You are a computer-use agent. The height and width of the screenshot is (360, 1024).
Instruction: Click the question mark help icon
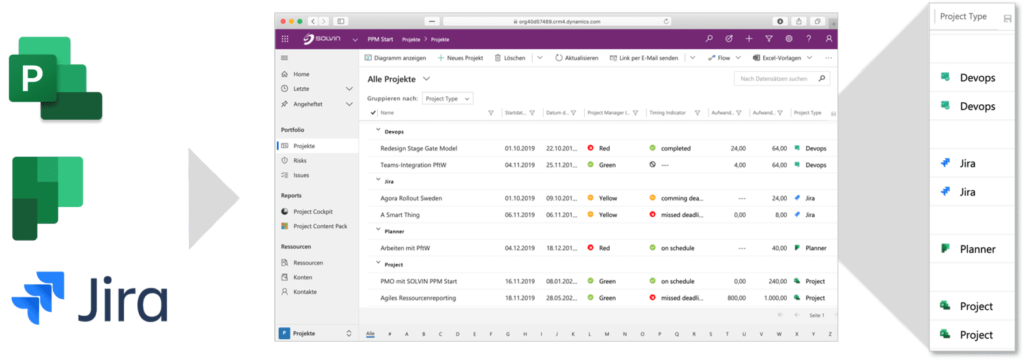point(808,39)
